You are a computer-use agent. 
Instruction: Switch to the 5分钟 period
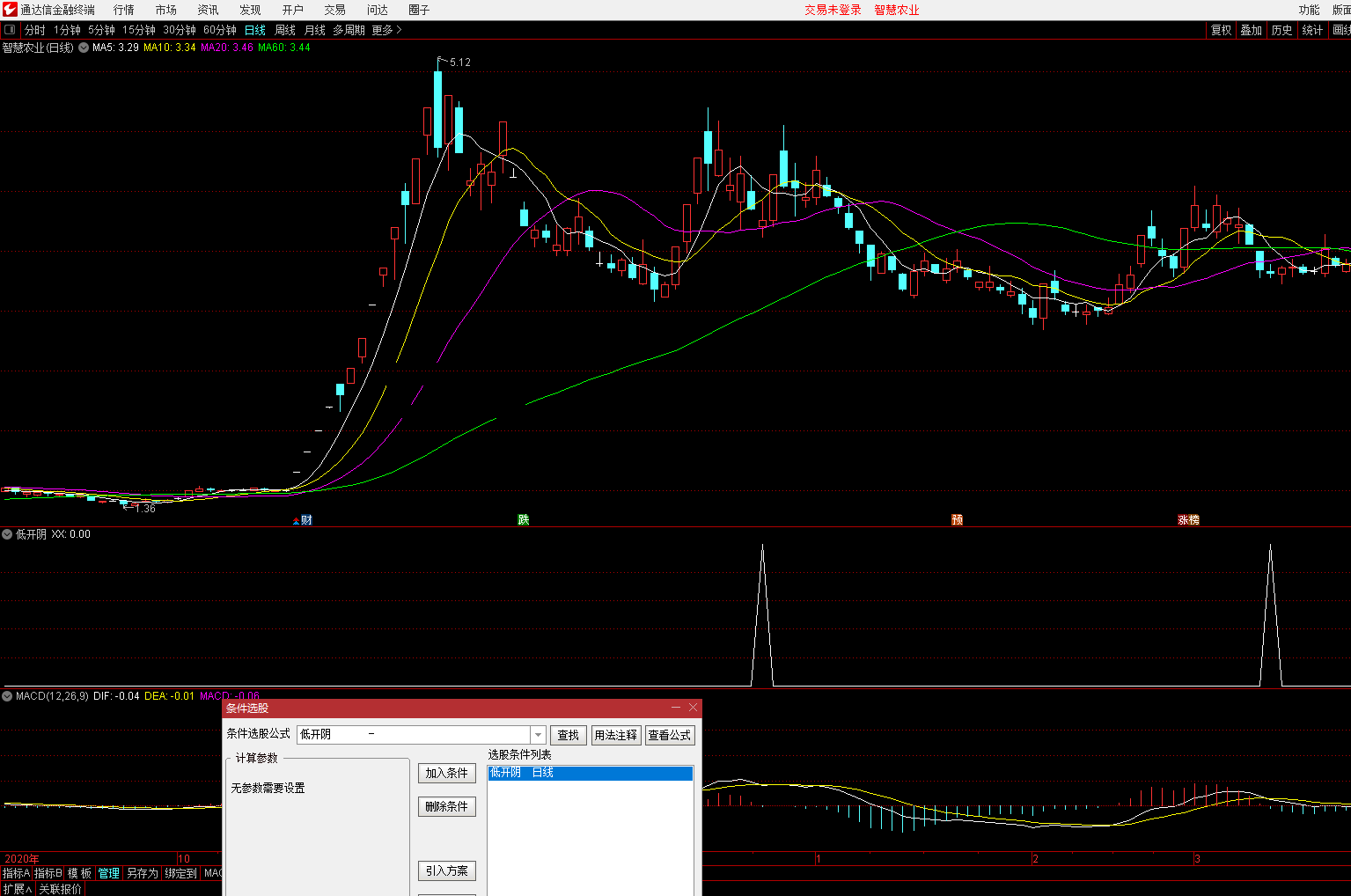click(x=101, y=30)
